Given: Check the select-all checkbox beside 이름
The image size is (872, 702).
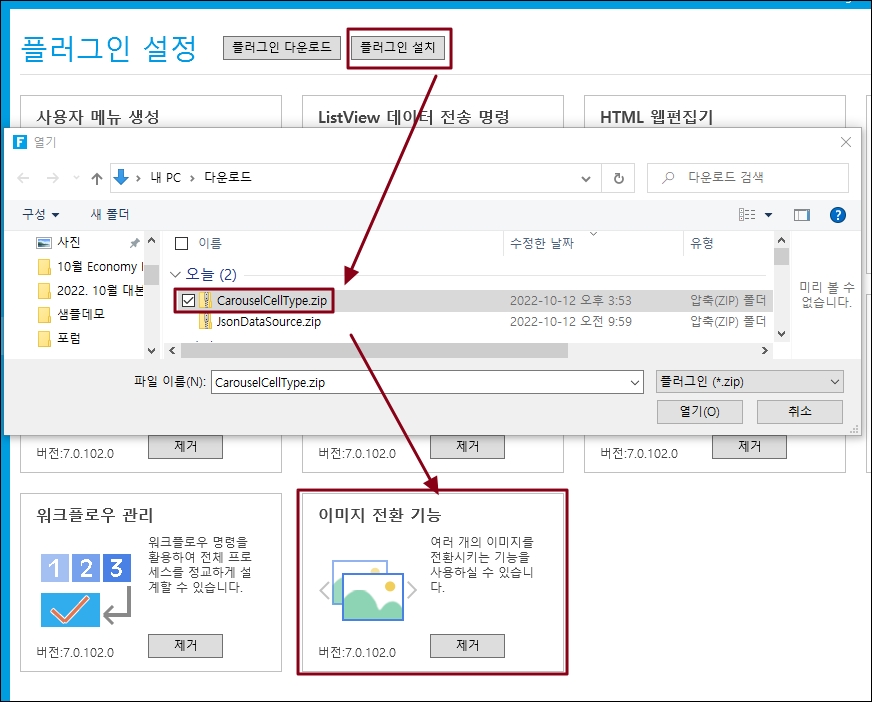Looking at the screenshot, I should click(x=181, y=243).
